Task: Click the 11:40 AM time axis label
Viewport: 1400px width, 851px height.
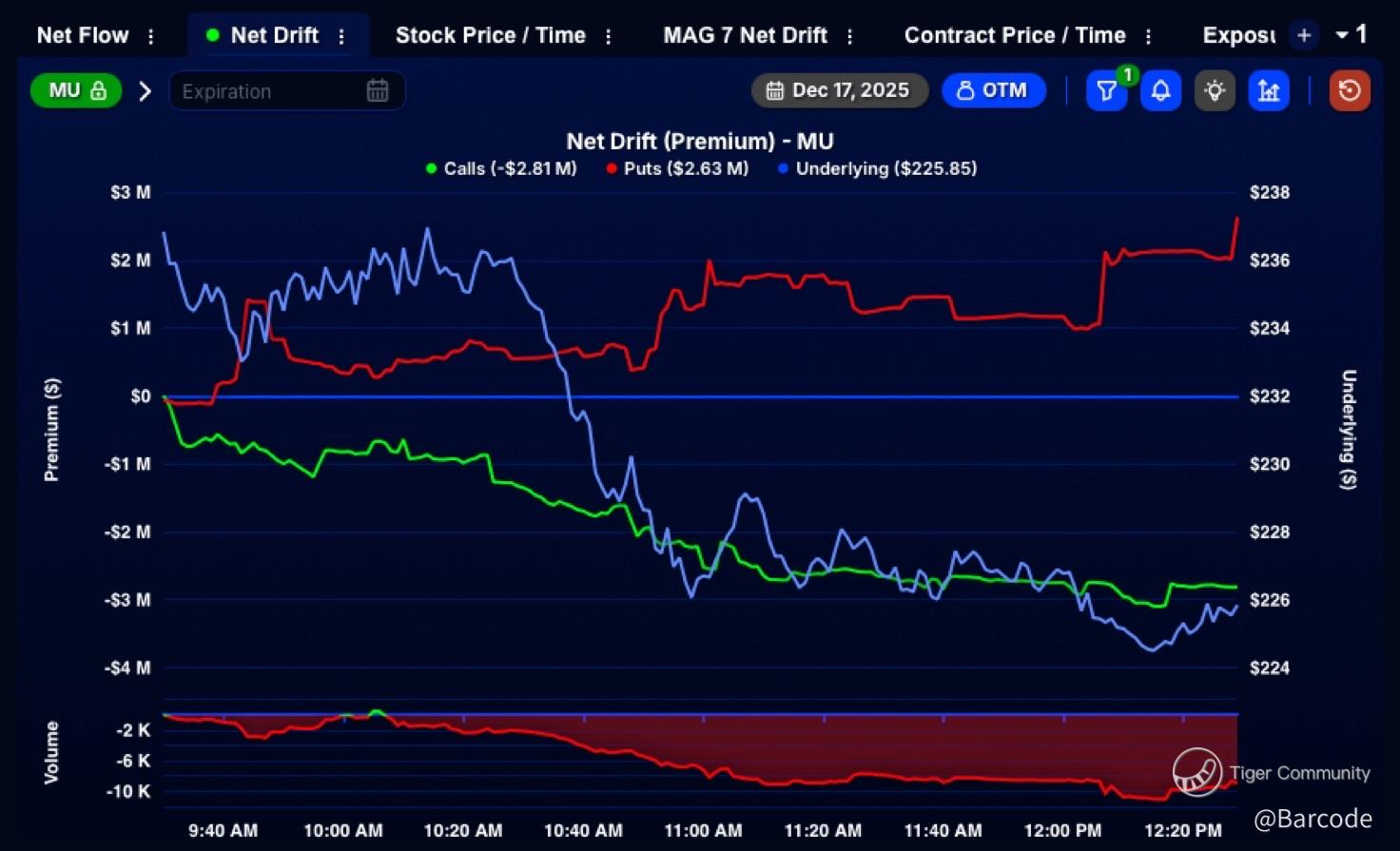Action: coord(943,830)
